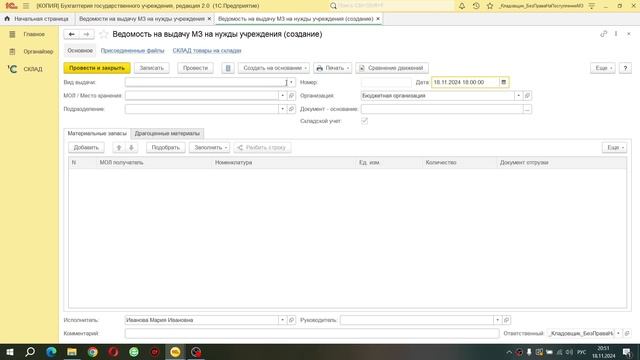The image size is (640, 360).
Task: Open the 1C main menu hamburger icon
Action: point(26,6)
